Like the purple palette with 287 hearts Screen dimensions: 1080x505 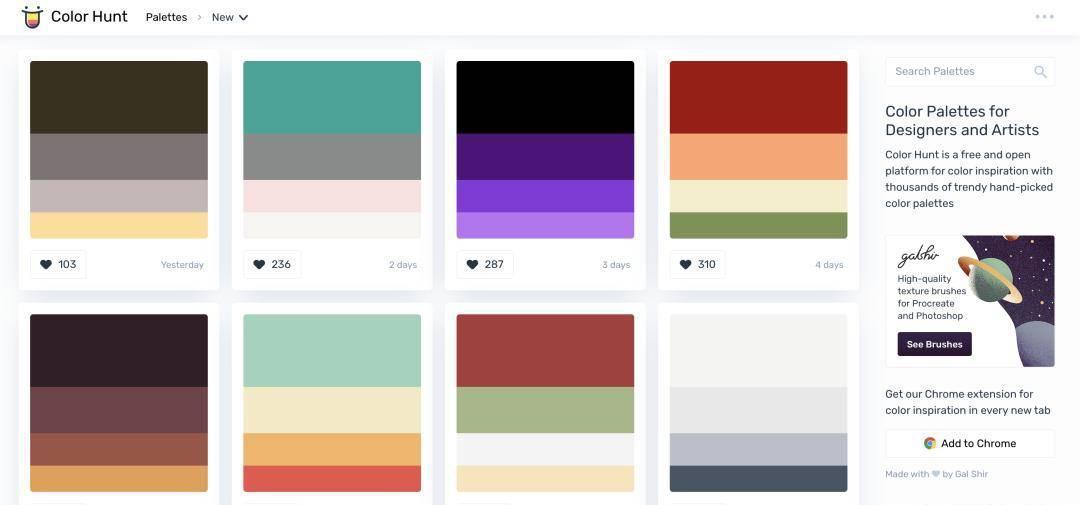(485, 265)
